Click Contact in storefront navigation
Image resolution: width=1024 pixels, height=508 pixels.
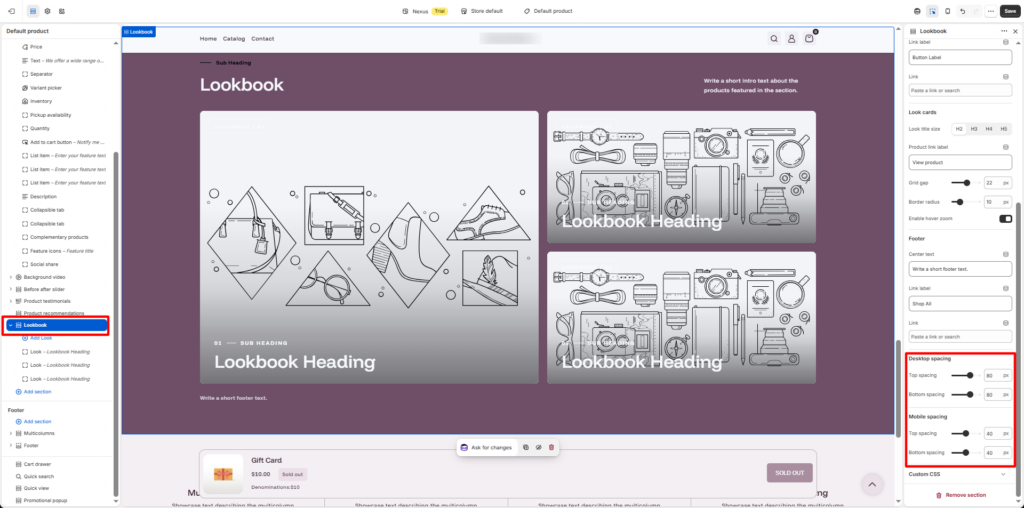tap(263, 39)
